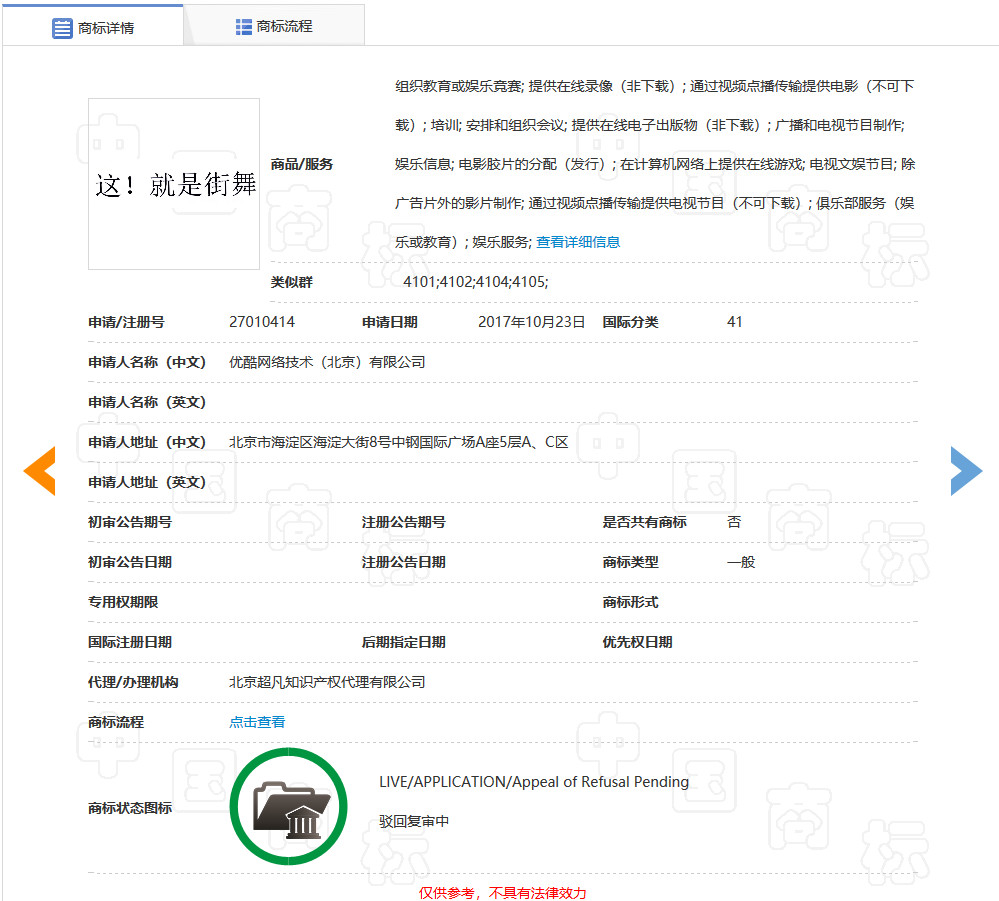Image resolution: width=999 pixels, height=901 pixels.
Task: Open the 查看详细信息 link
Action: [578, 242]
